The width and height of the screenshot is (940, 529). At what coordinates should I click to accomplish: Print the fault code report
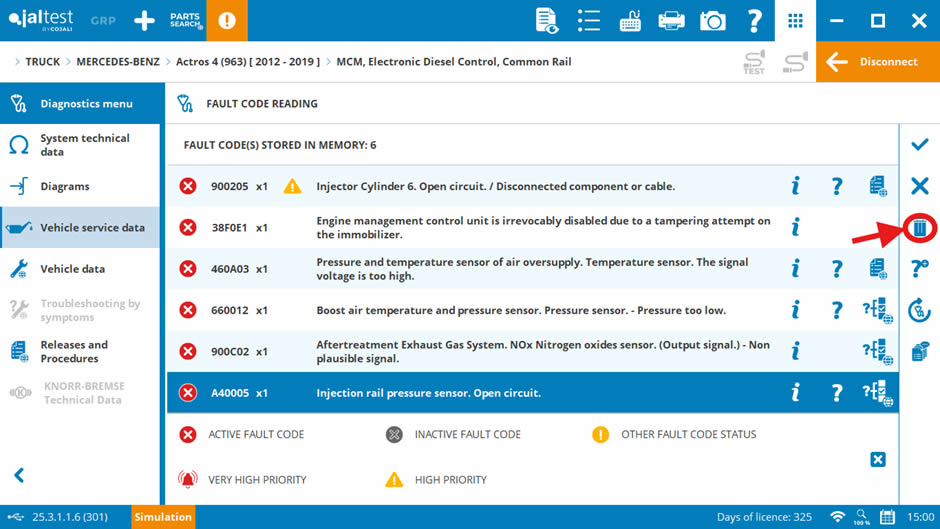[671, 20]
